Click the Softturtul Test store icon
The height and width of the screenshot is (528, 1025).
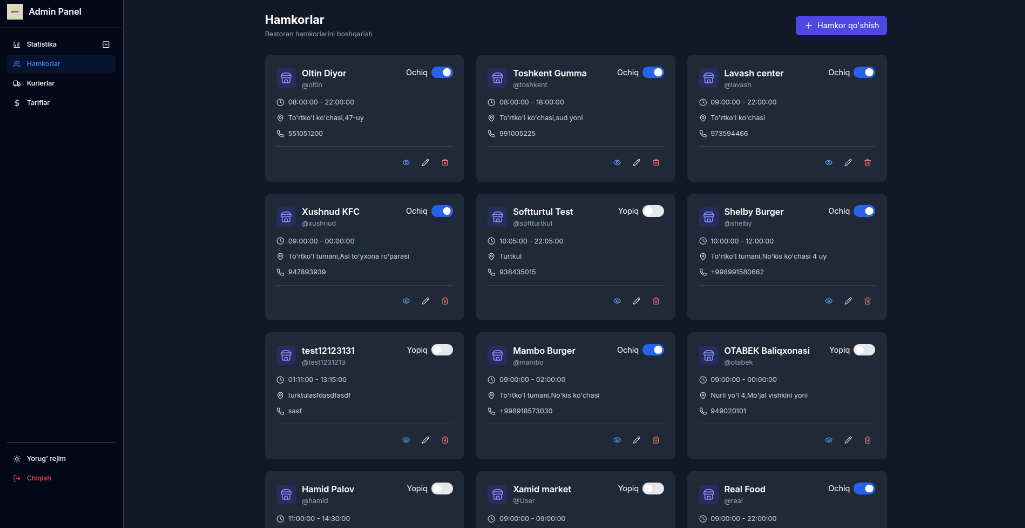click(496, 216)
